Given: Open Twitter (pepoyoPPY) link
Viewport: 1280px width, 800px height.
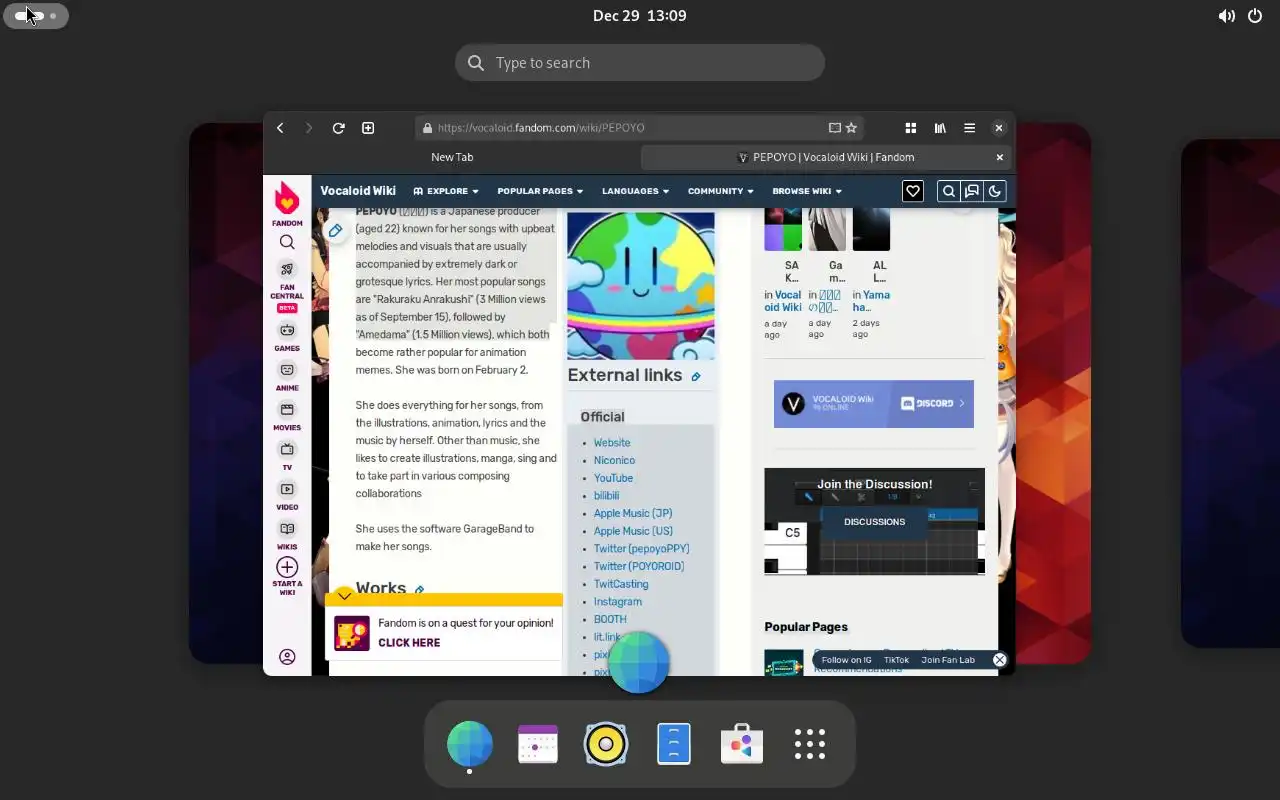Looking at the screenshot, I should pos(641,549).
